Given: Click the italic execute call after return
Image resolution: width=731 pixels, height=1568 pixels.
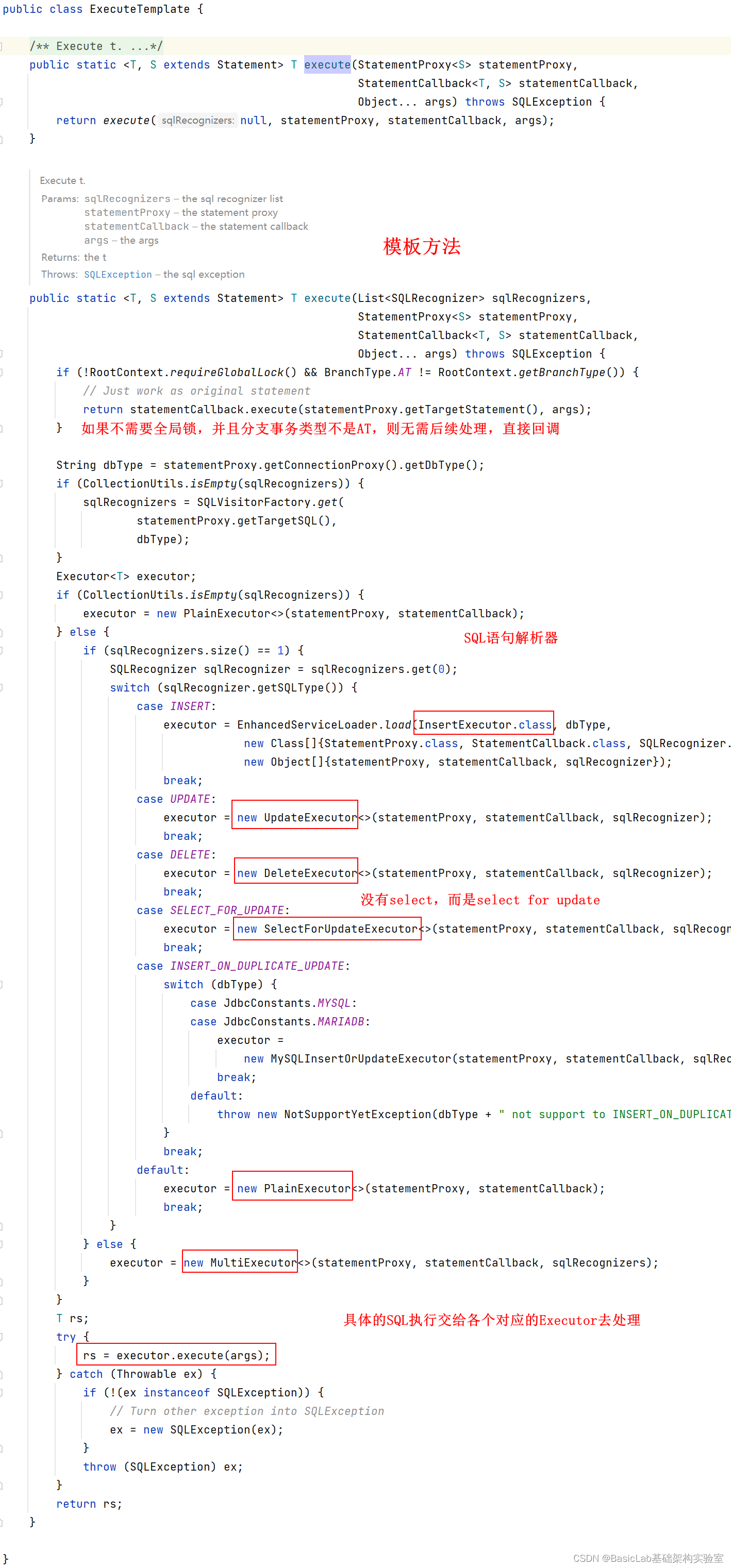Looking at the screenshot, I should coord(126,121).
